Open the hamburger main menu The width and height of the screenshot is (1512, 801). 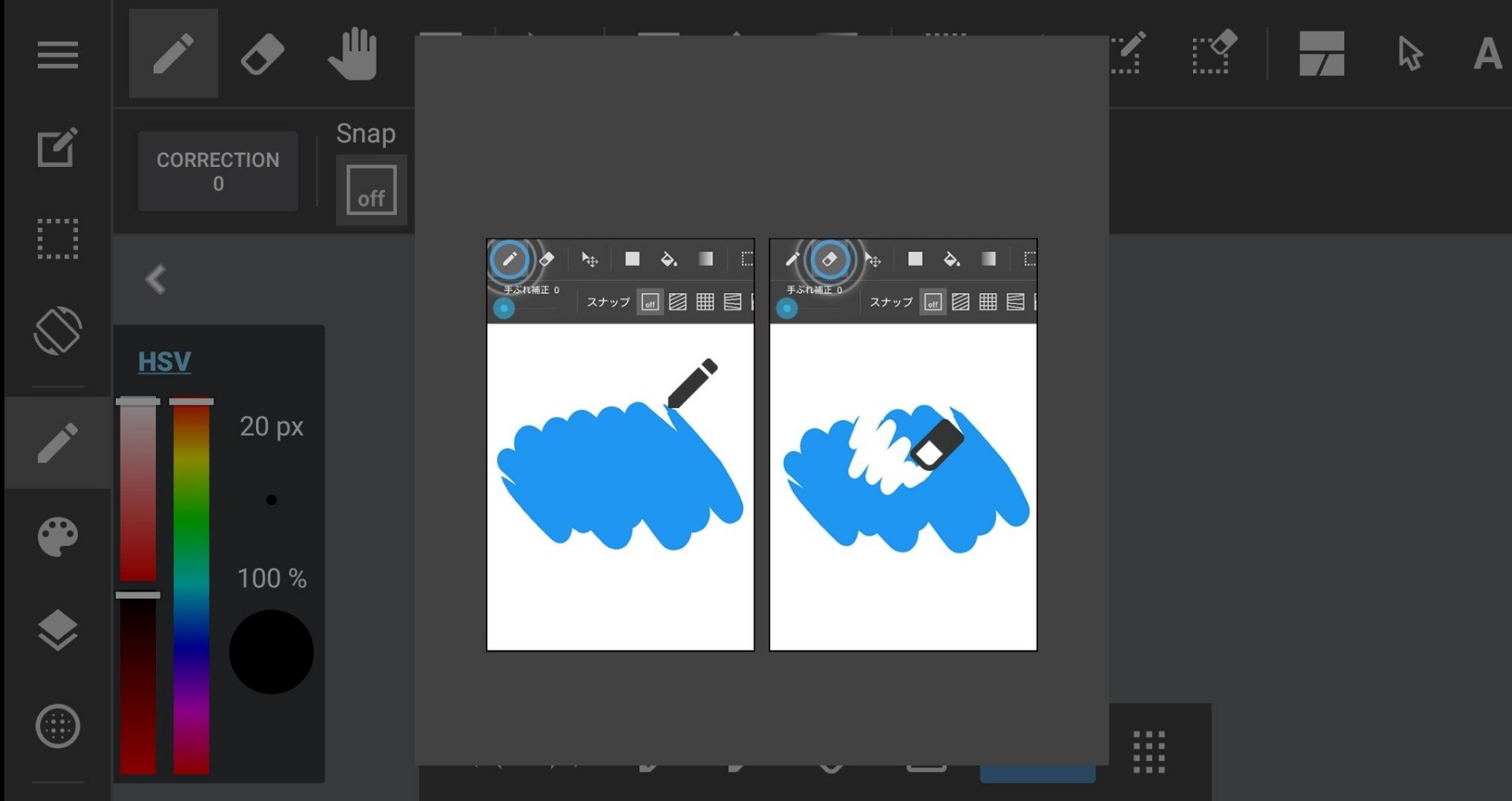click(x=57, y=54)
